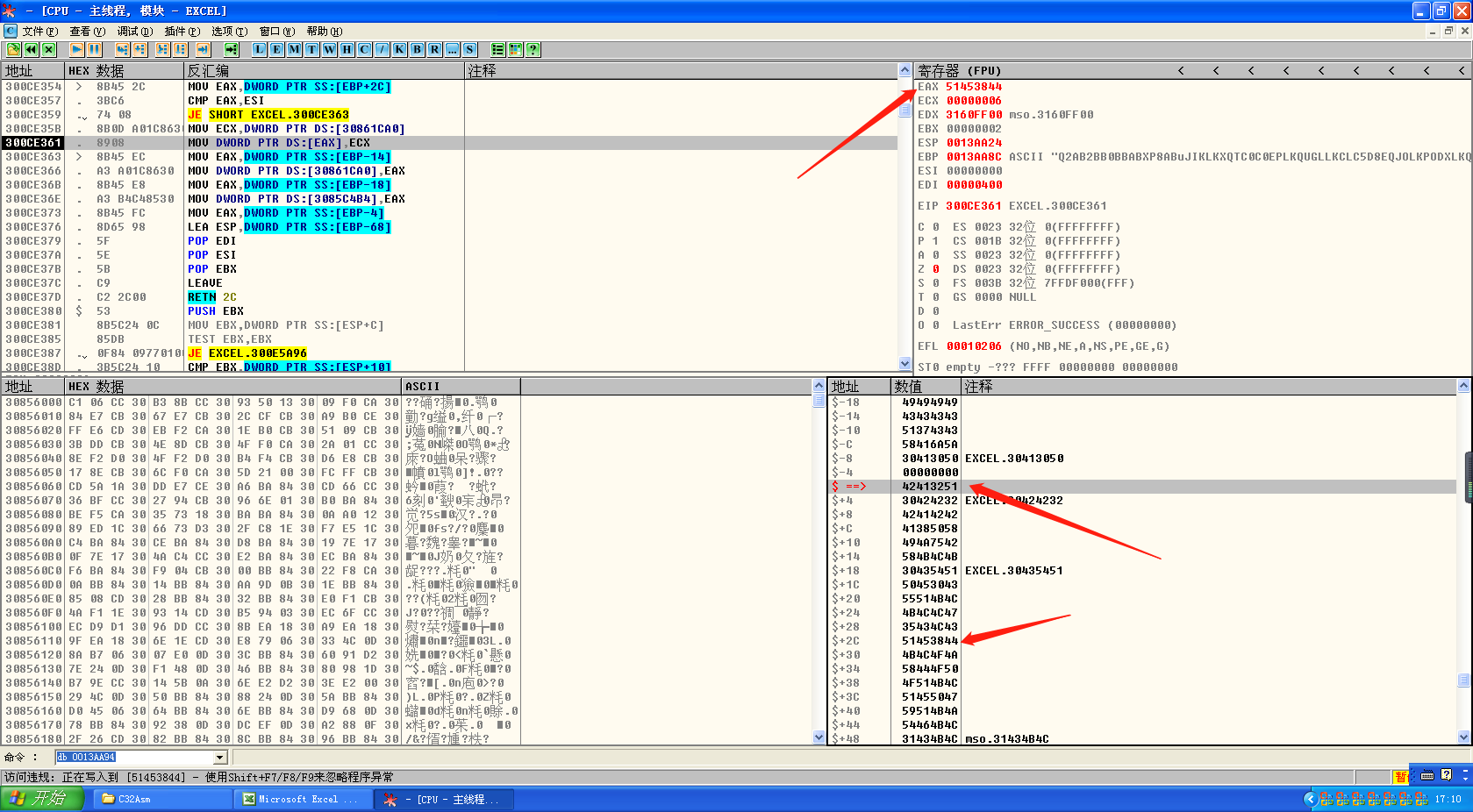Viewport: 1473px width, 812px height.
Task: Pause execution with the pause icon
Action: point(94,50)
